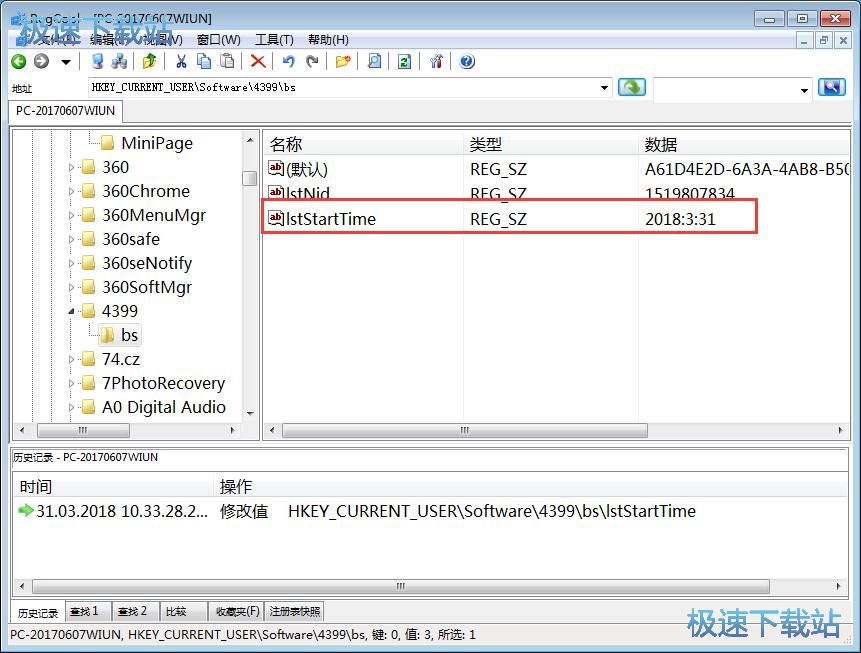The height and width of the screenshot is (653, 861).
Task: Click the 2018:3:31 data cell
Action: click(x=680, y=219)
